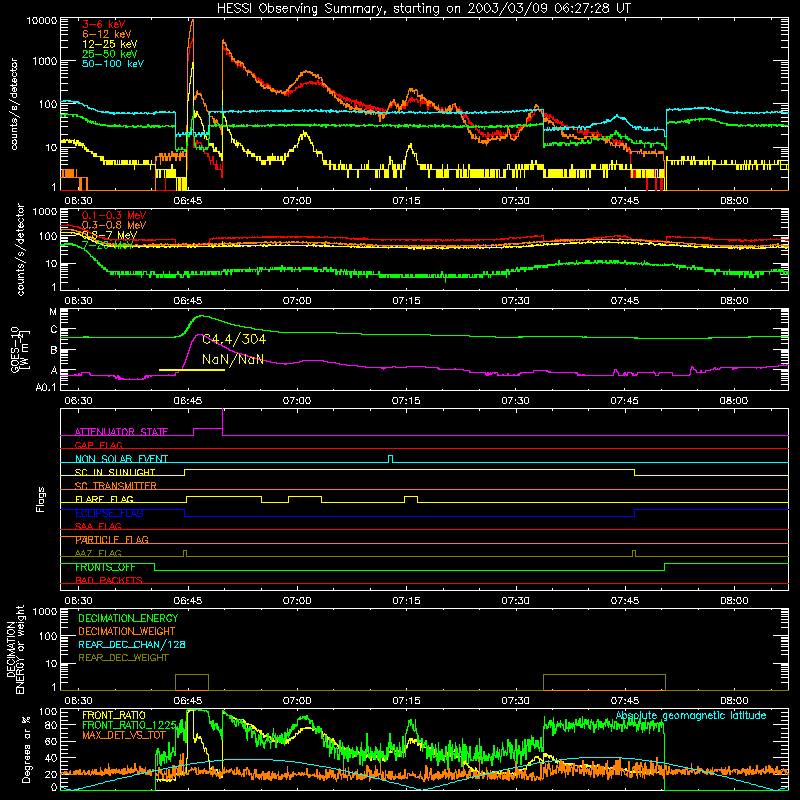Click the green 25-50 keV legend label
Viewport: 800px width, 800px height.
point(110,54)
